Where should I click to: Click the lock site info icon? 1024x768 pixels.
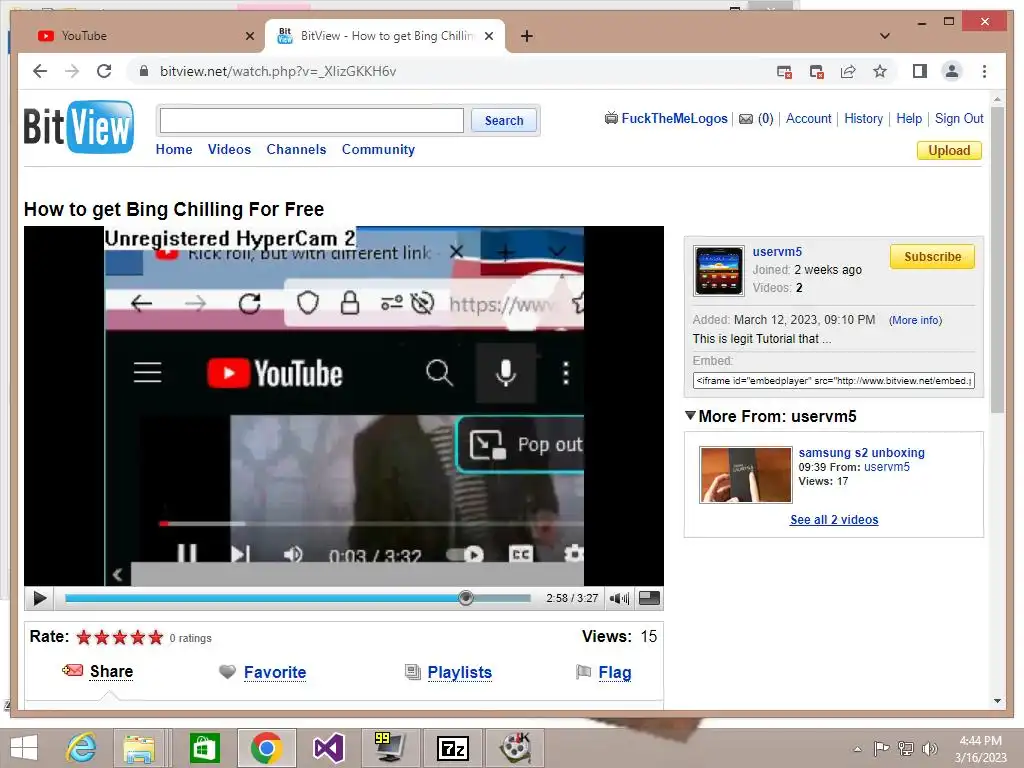144,71
